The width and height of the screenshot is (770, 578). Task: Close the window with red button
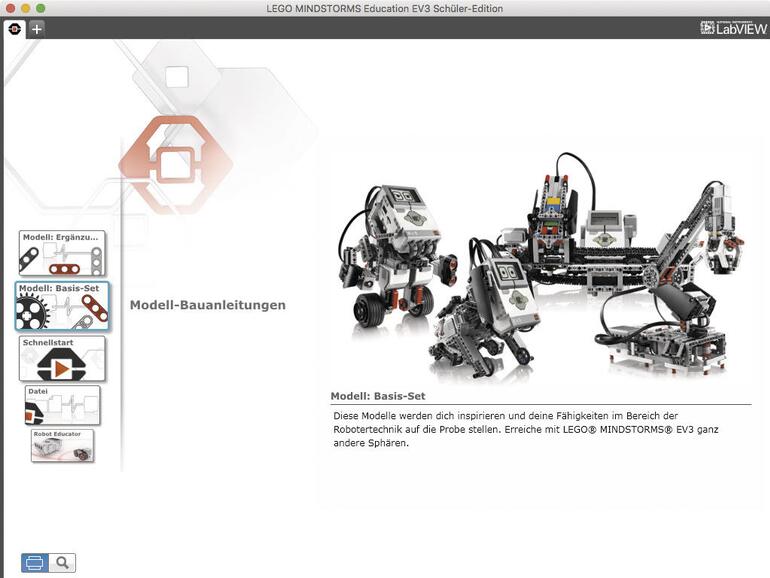pyautogui.click(x=10, y=8)
